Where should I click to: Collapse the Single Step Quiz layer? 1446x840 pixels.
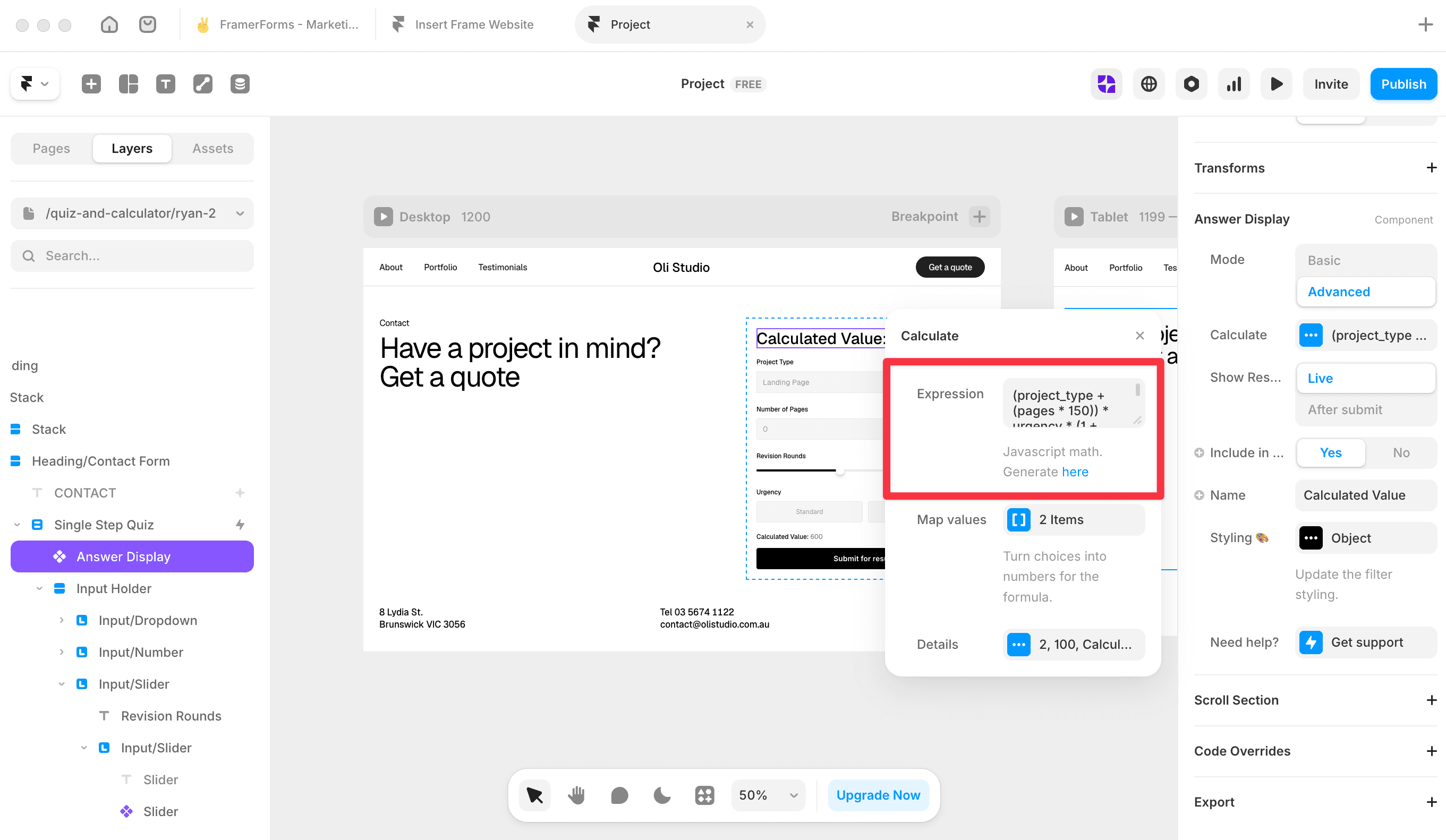[17, 525]
